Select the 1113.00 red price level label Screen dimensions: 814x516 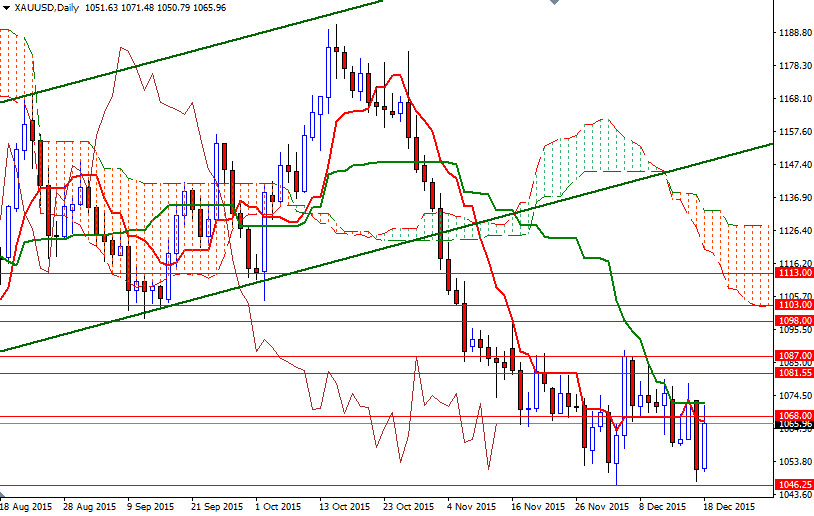794,273
